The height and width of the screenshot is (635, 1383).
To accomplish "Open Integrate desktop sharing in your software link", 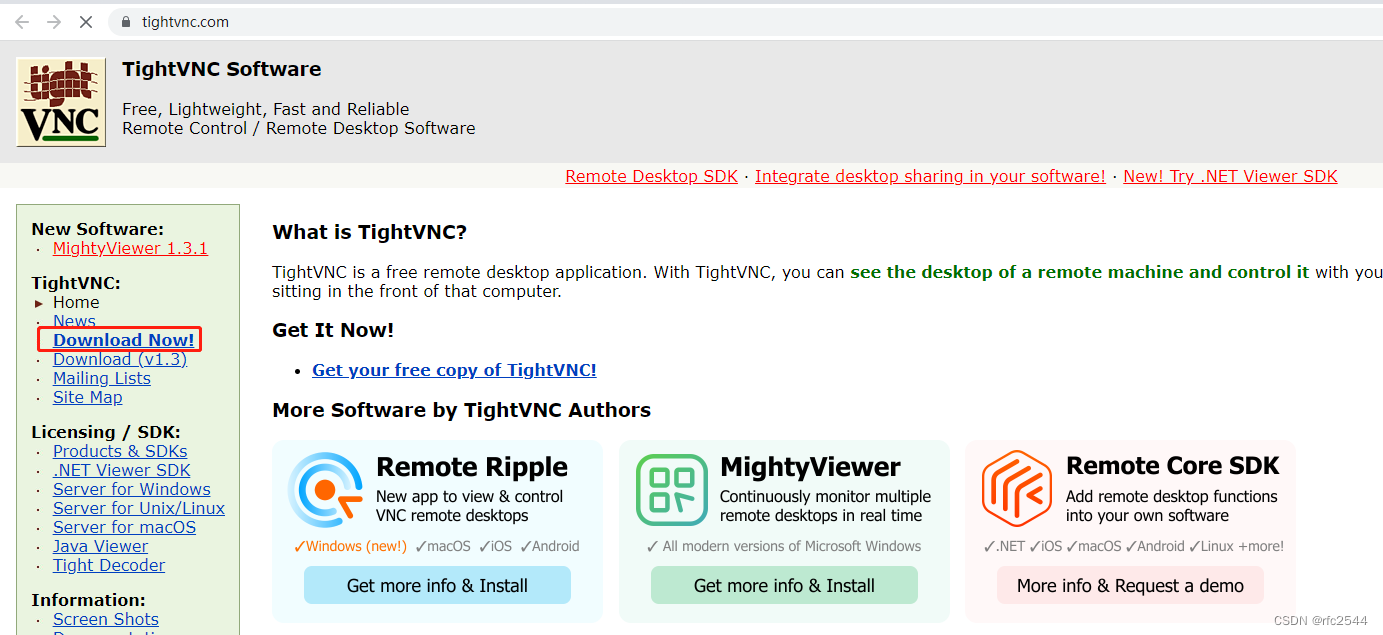I will [x=930, y=176].
